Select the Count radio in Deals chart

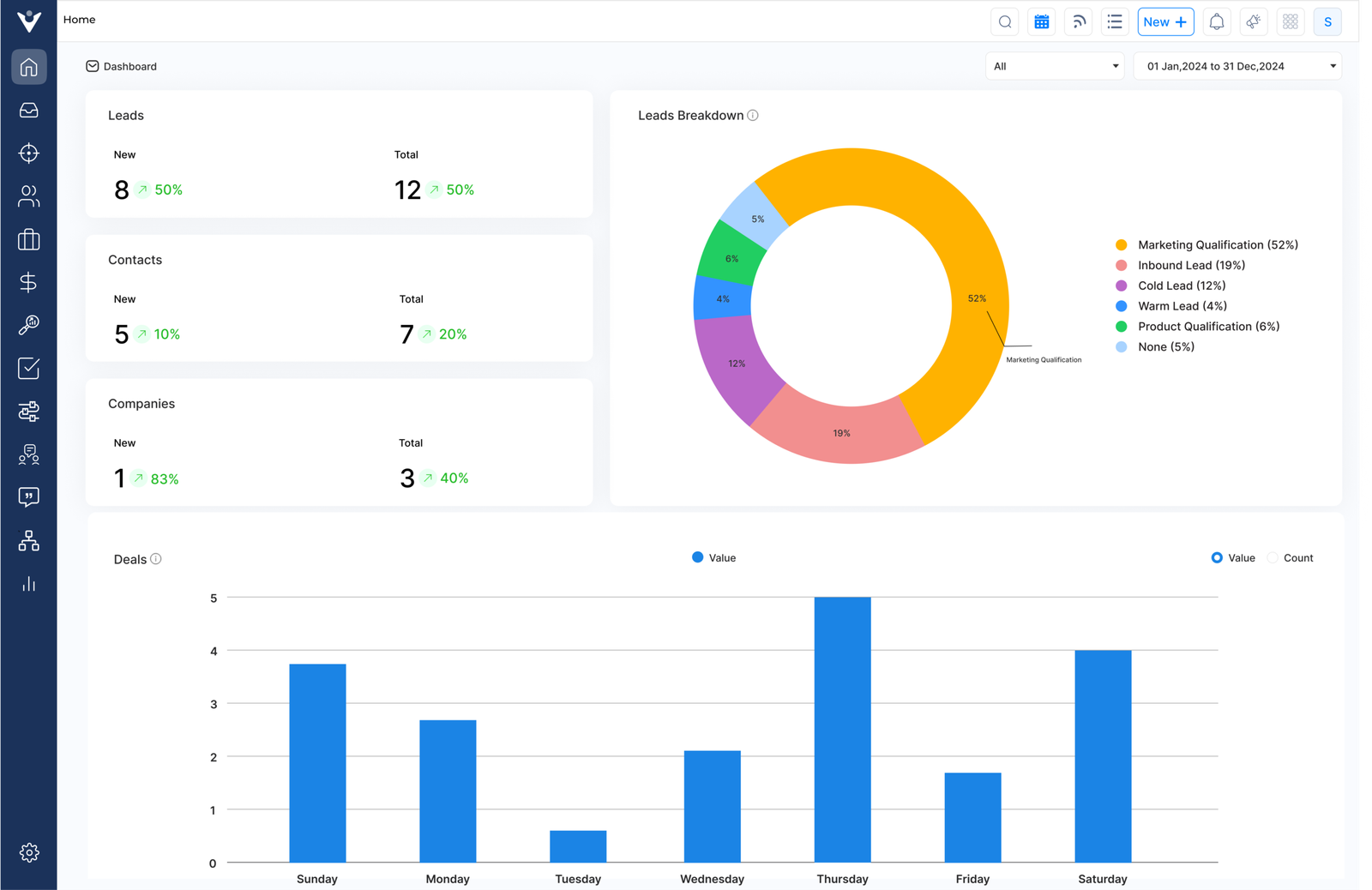tap(1273, 557)
